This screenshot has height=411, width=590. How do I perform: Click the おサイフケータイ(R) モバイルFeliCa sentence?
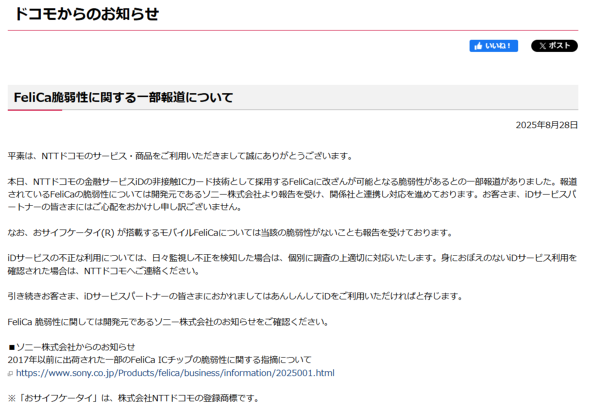tap(230, 233)
